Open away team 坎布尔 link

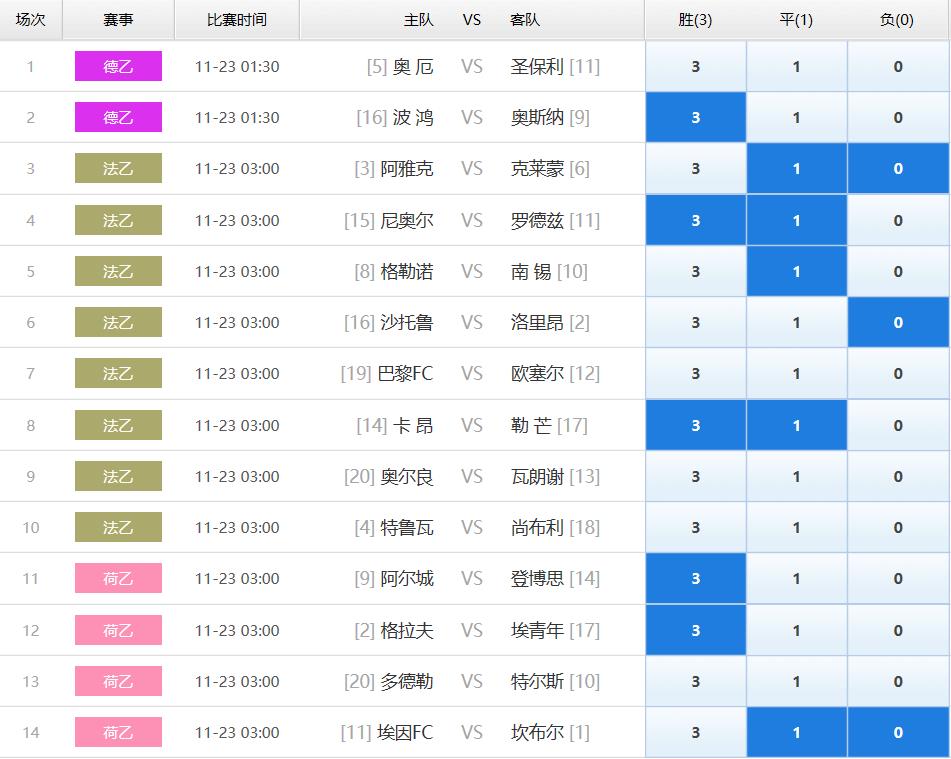click(537, 732)
